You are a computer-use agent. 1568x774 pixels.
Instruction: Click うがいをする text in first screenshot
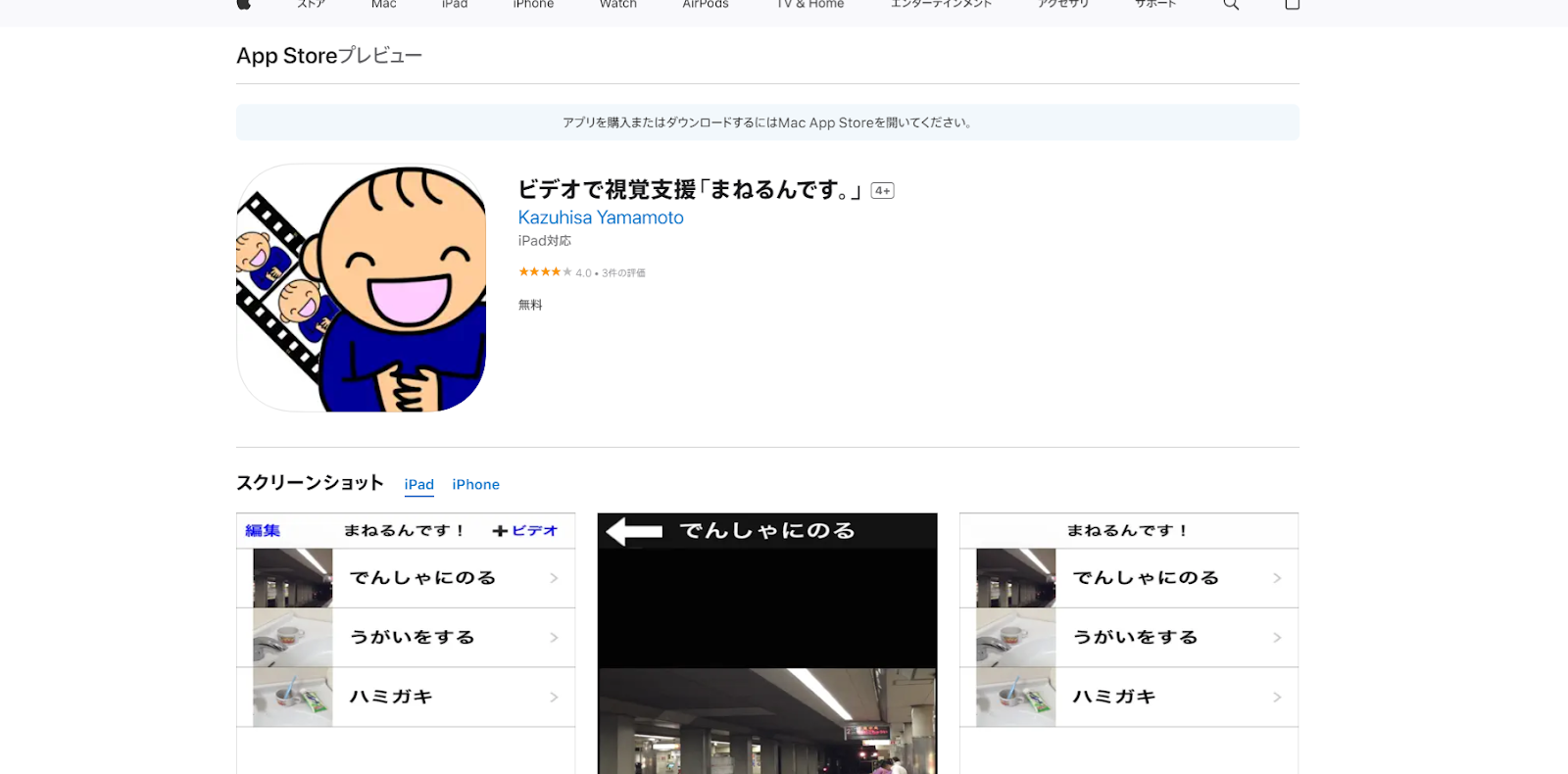413,638
